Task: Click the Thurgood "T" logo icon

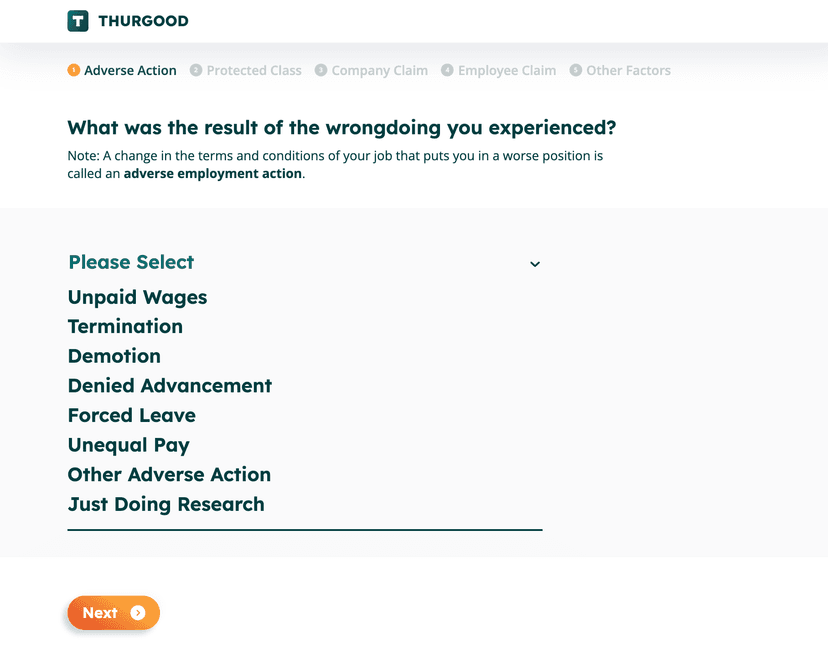Action: tap(78, 20)
